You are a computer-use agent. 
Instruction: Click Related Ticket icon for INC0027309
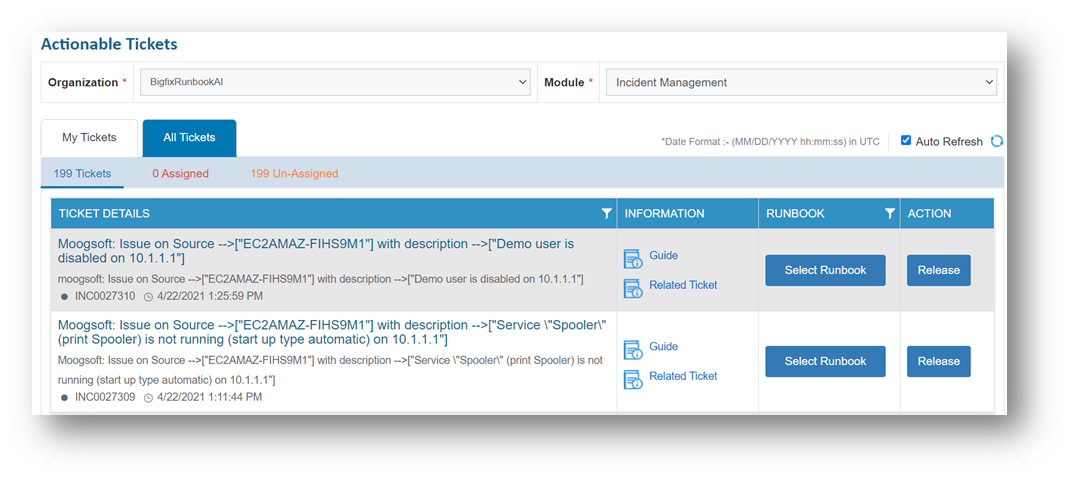[x=633, y=379]
